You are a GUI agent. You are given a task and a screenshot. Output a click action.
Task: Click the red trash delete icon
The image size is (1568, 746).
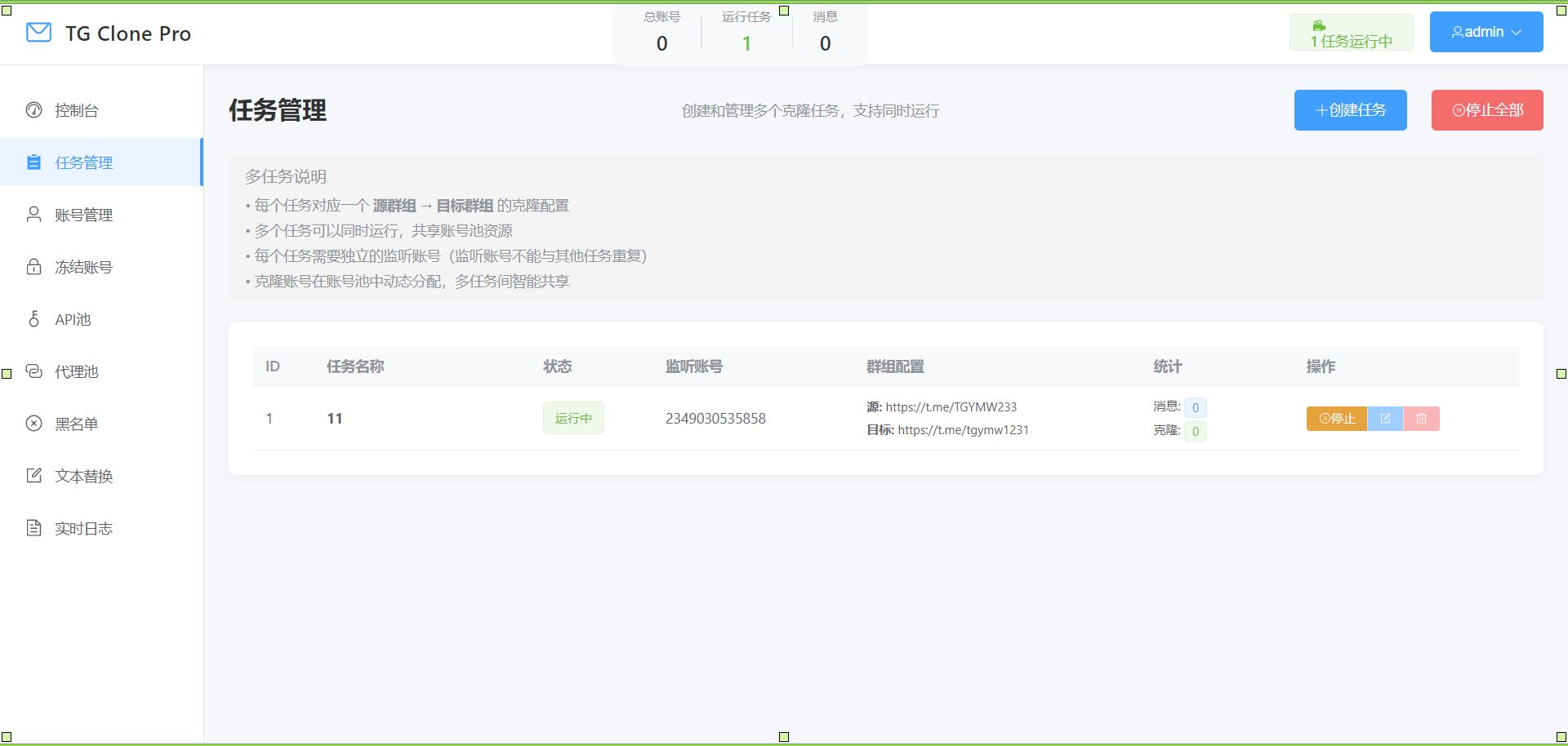tap(1421, 419)
